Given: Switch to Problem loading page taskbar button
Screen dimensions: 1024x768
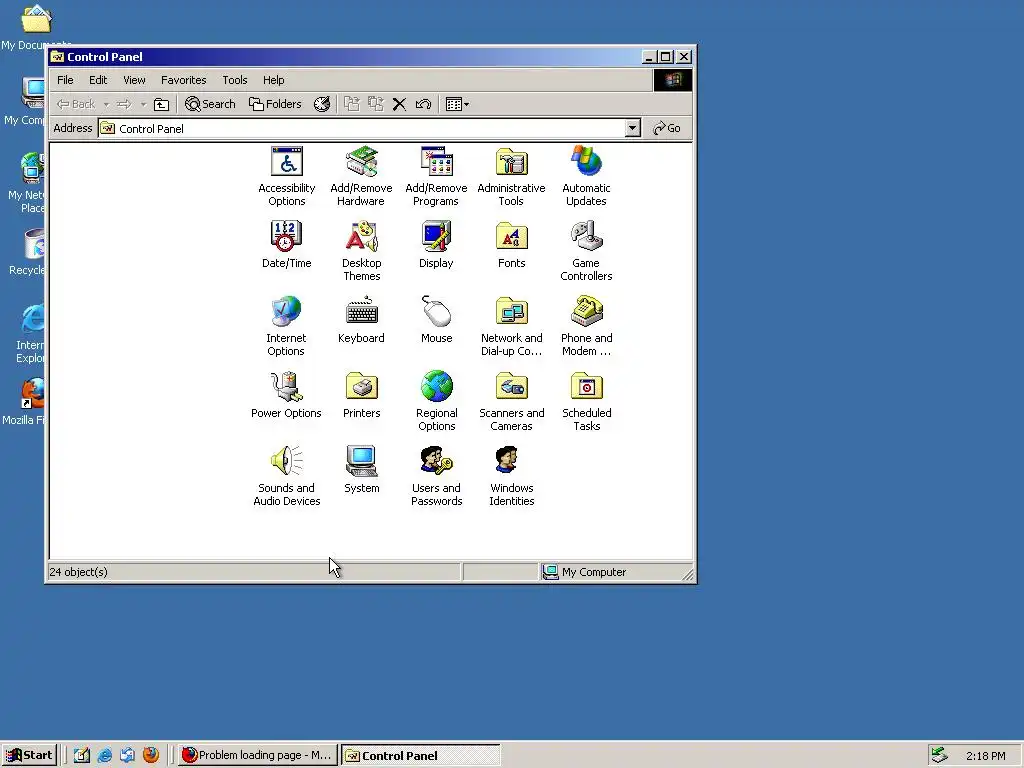Looking at the screenshot, I should 257,755.
